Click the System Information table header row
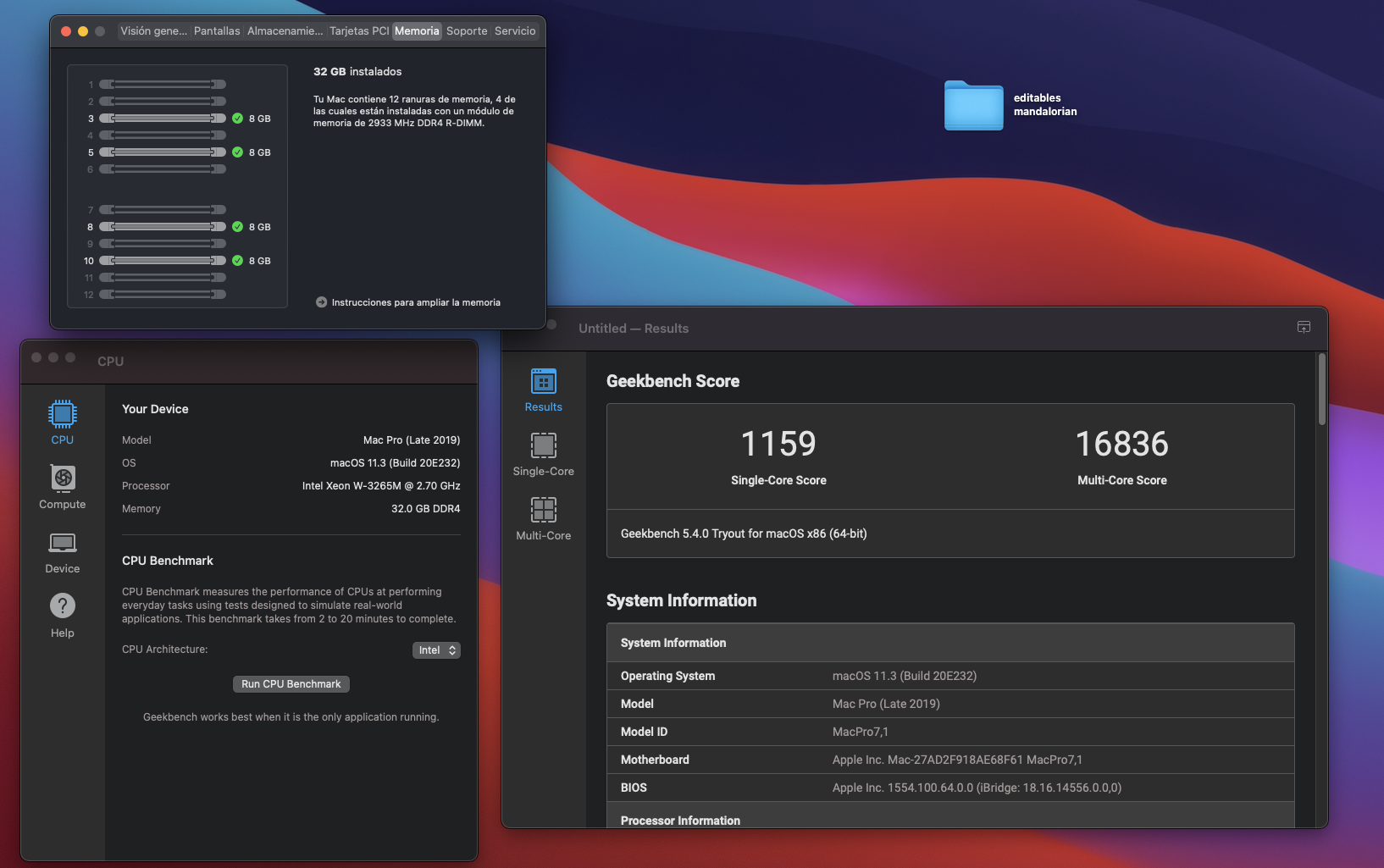 [x=950, y=643]
